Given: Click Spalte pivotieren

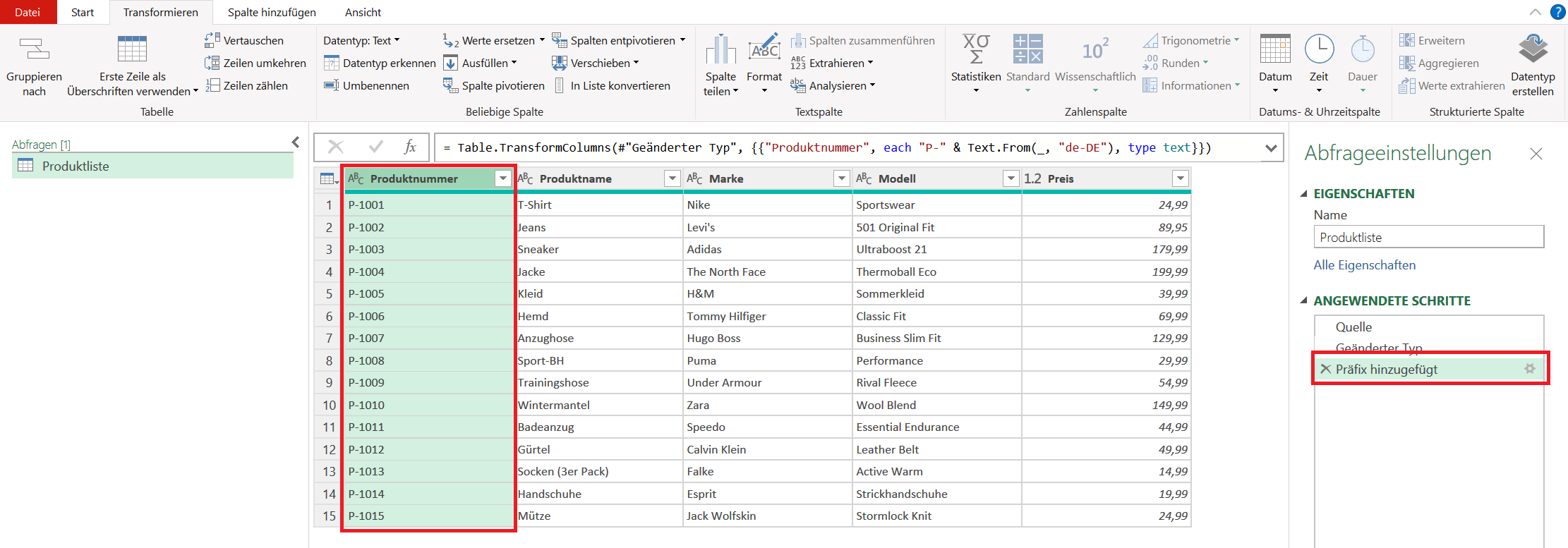Looking at the screenshot, I should click(x=493, y=85).
